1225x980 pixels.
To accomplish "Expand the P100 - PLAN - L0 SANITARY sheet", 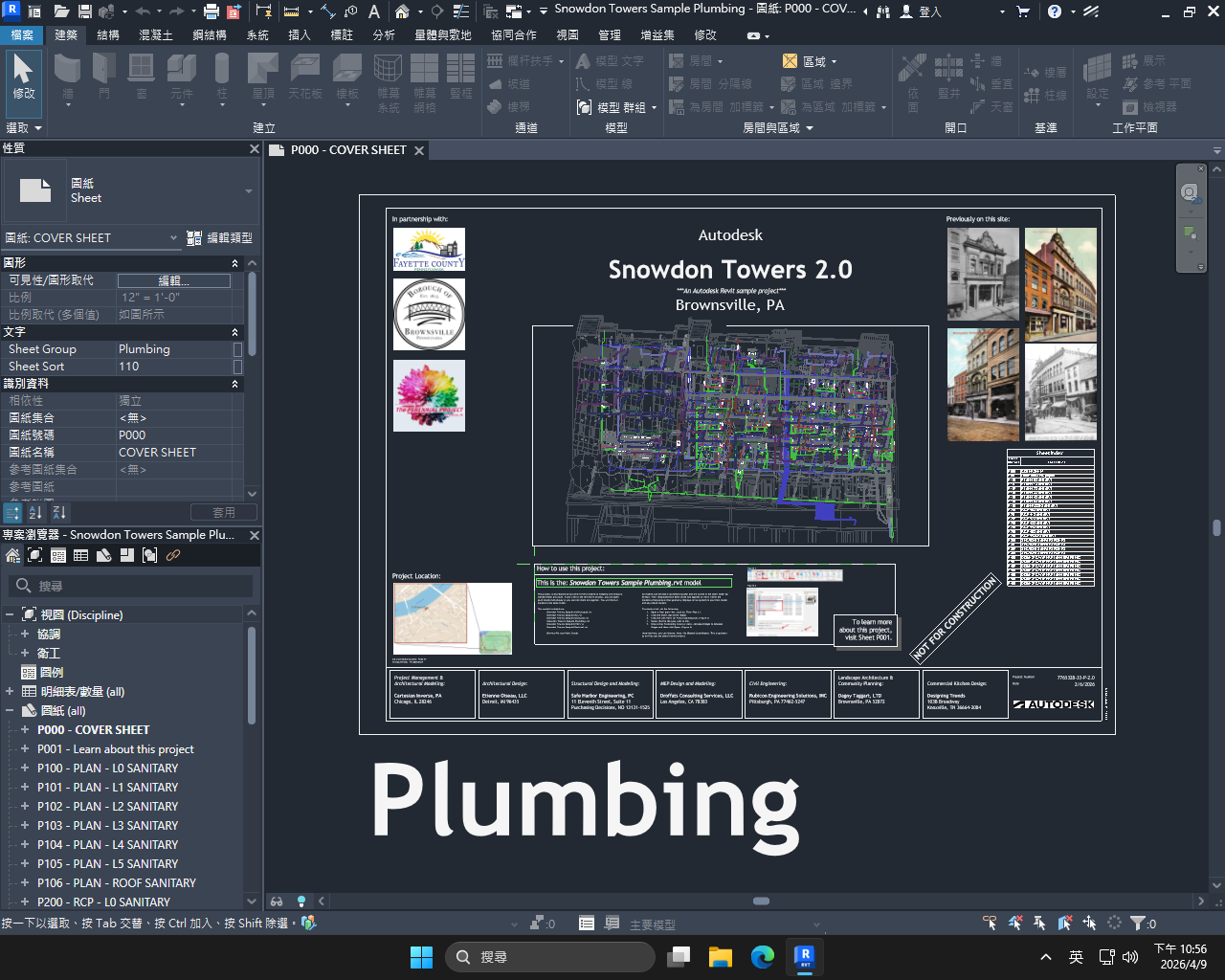I will [x=25, y=768].
